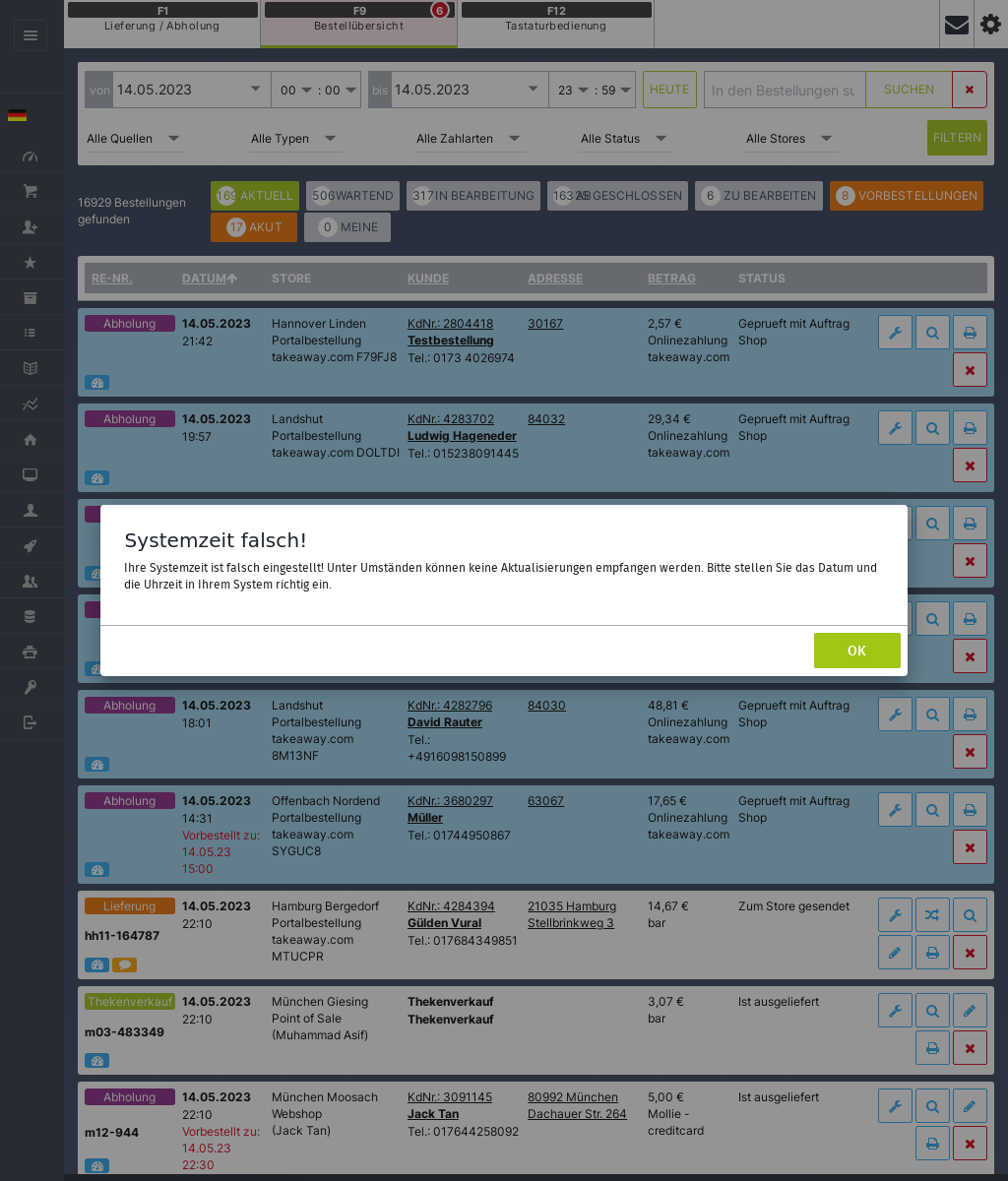Open the envelope messages icon
The width and height of the screenshot is (1008, 1181).
[956, 25]
